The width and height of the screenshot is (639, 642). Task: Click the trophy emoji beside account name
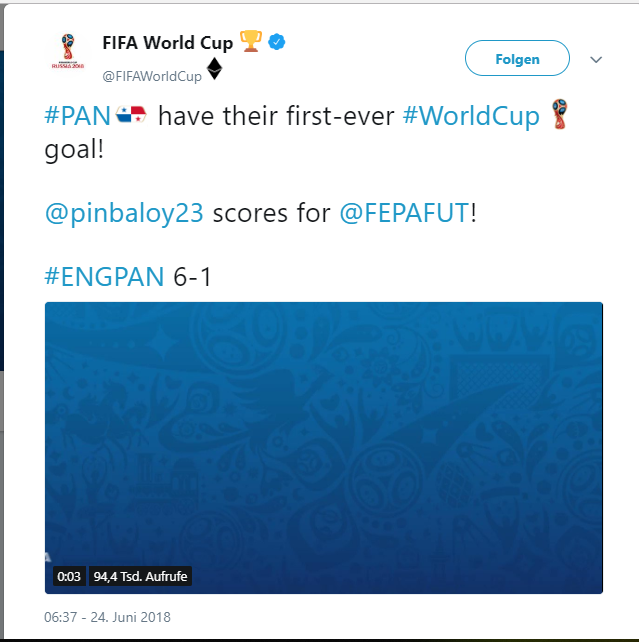251,41
